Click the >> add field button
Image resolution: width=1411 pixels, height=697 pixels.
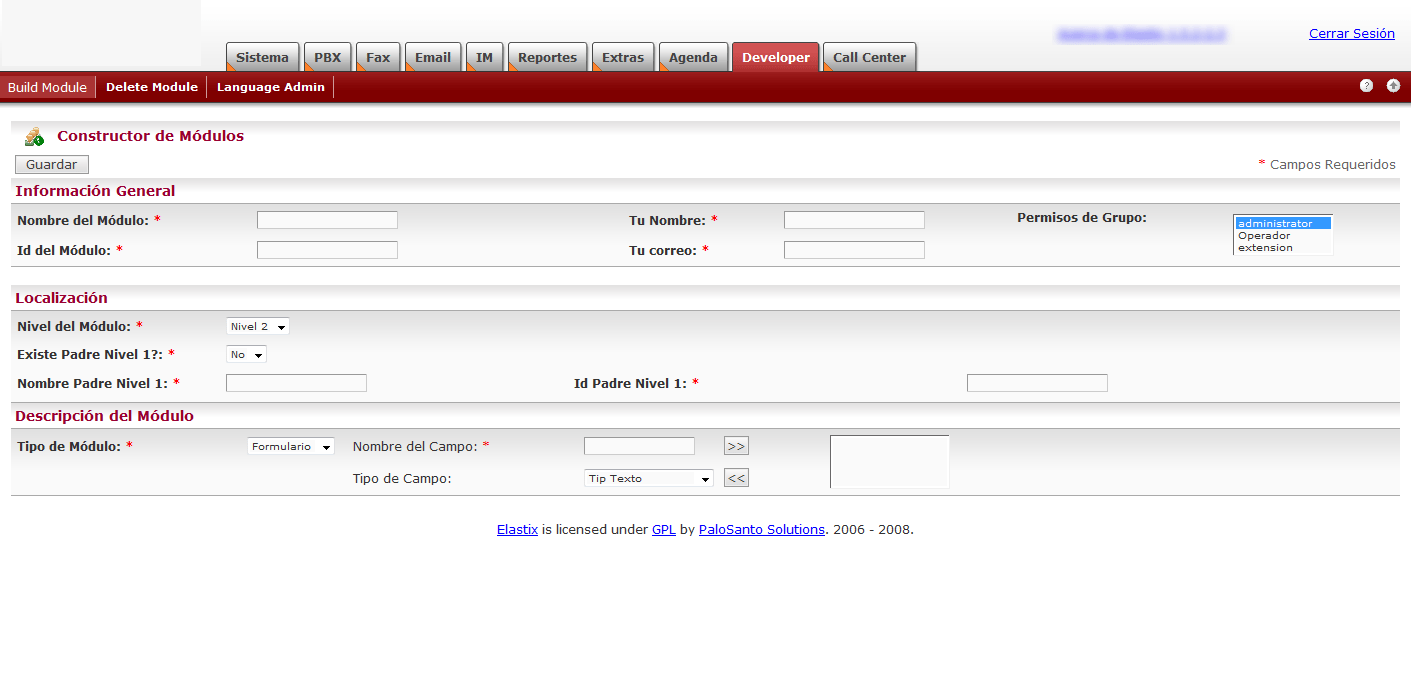736,446
